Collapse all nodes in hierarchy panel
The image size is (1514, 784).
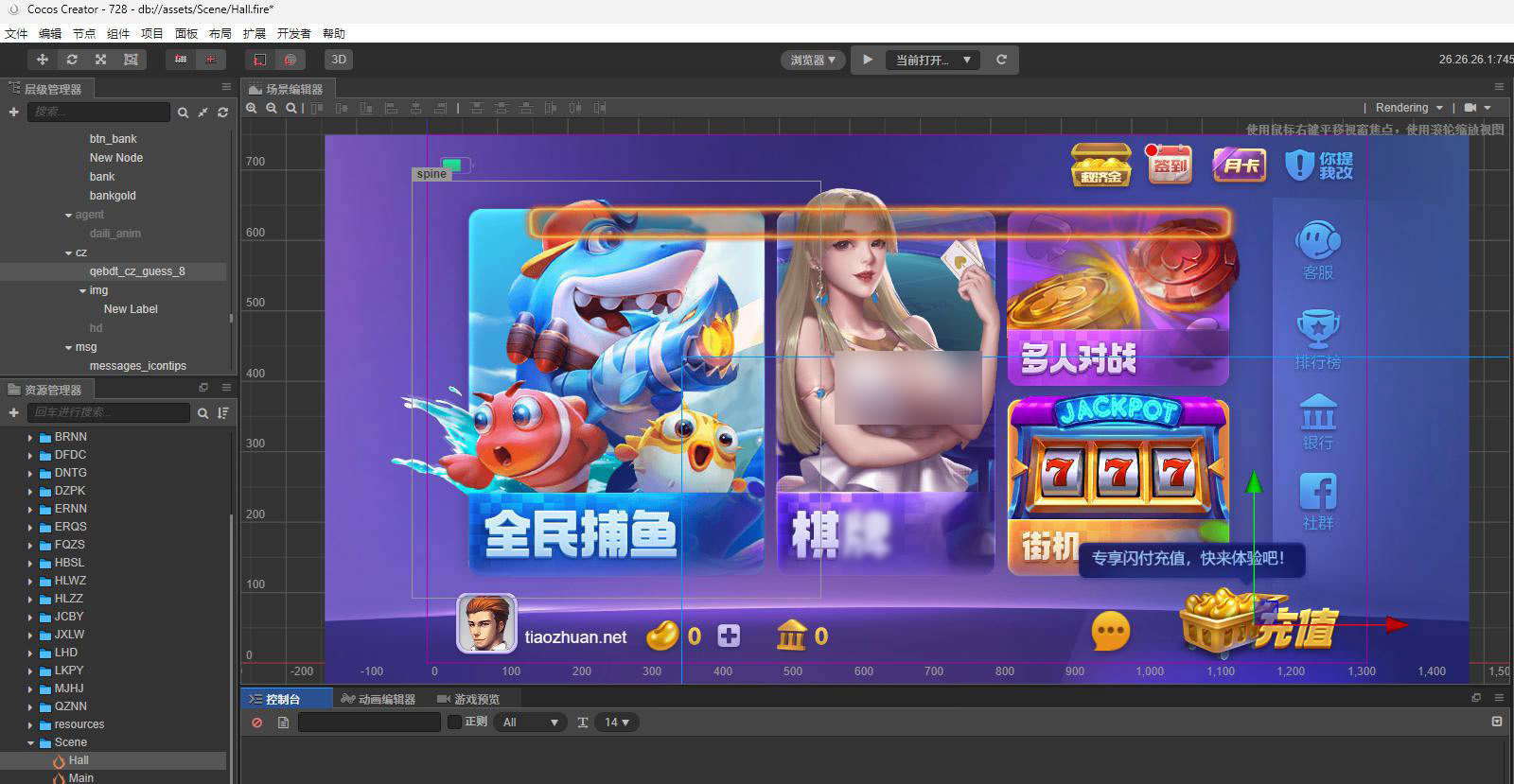click(202, 113)
